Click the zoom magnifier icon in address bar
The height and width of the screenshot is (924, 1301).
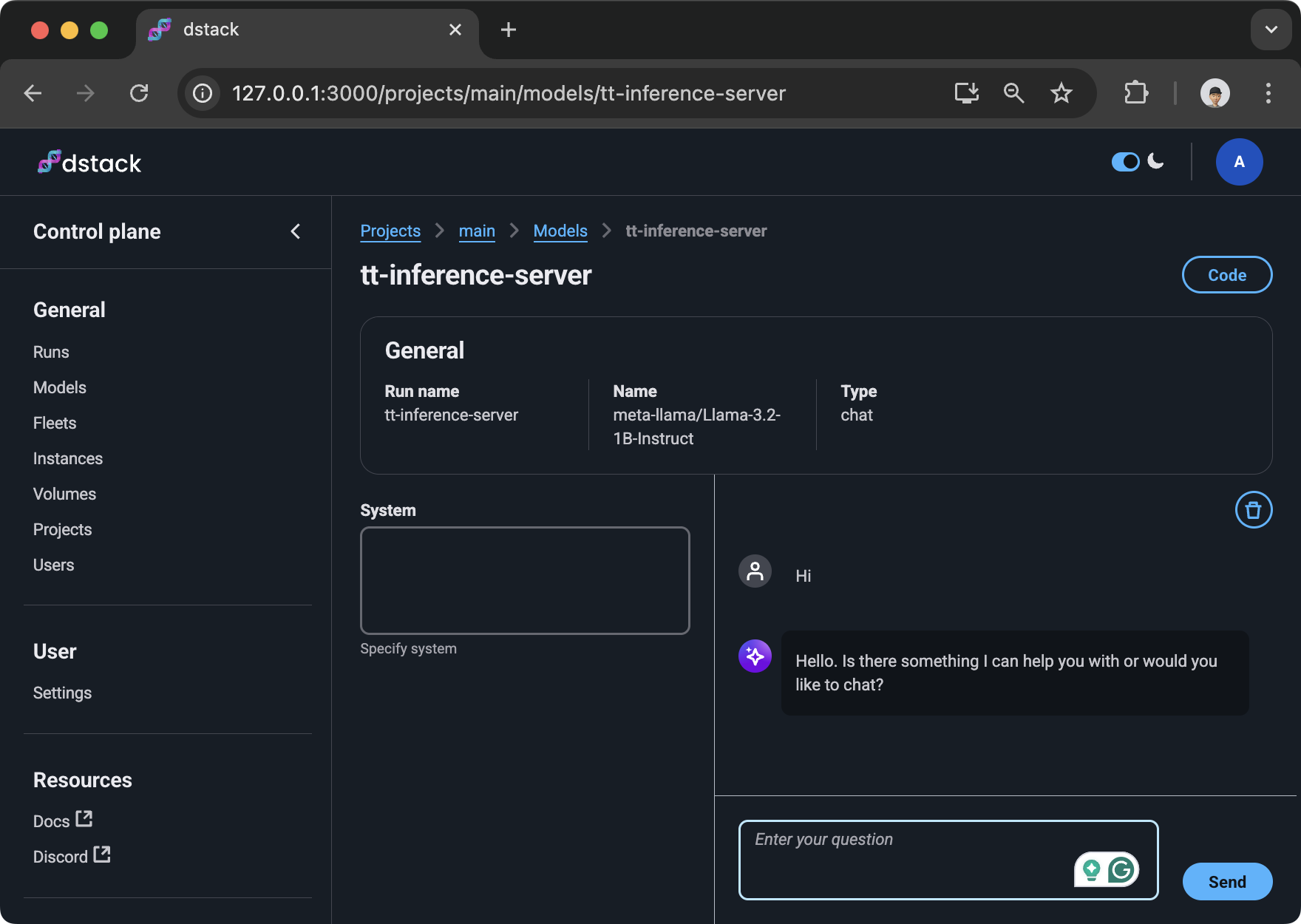(x=1013, y=93)
